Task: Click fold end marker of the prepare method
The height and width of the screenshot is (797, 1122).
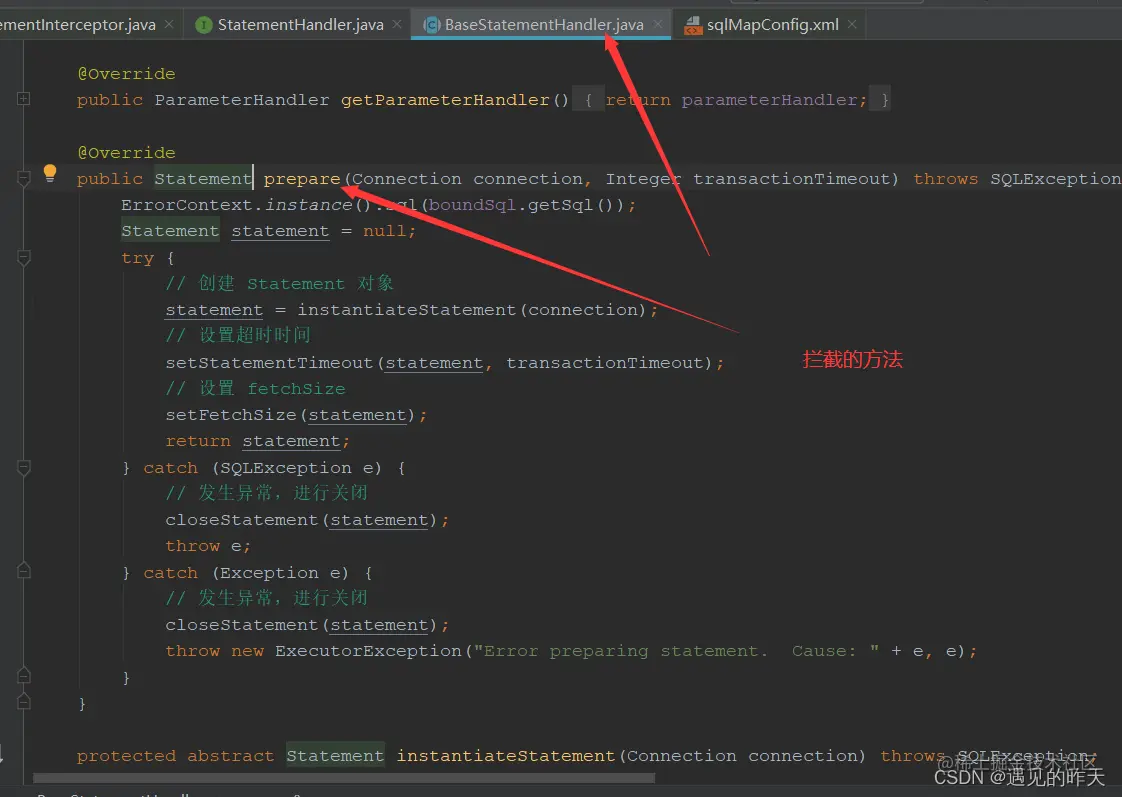Action: pyautogui.click(x=24, y=702)
